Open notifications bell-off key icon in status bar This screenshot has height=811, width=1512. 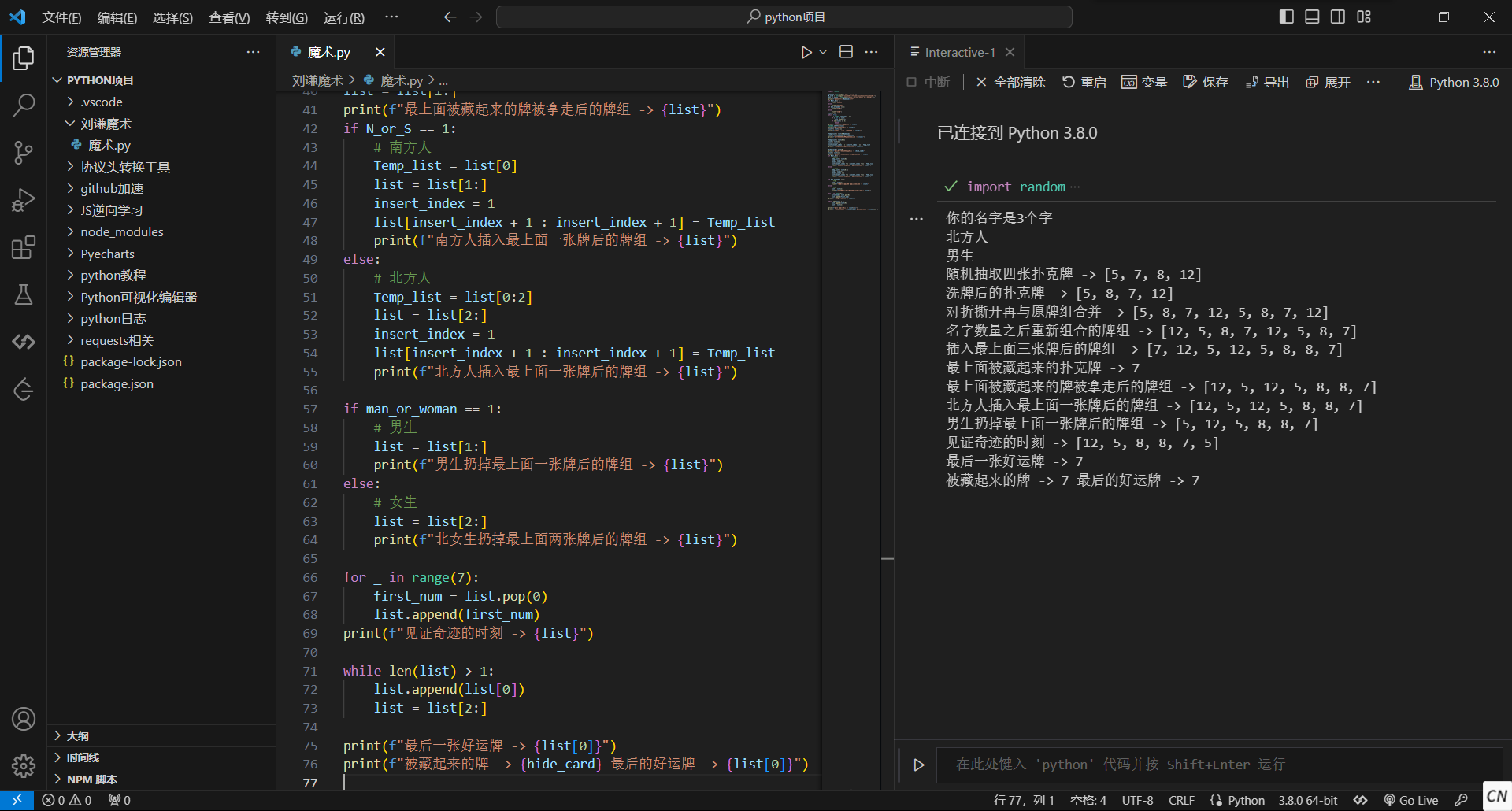pos(1461,800)
